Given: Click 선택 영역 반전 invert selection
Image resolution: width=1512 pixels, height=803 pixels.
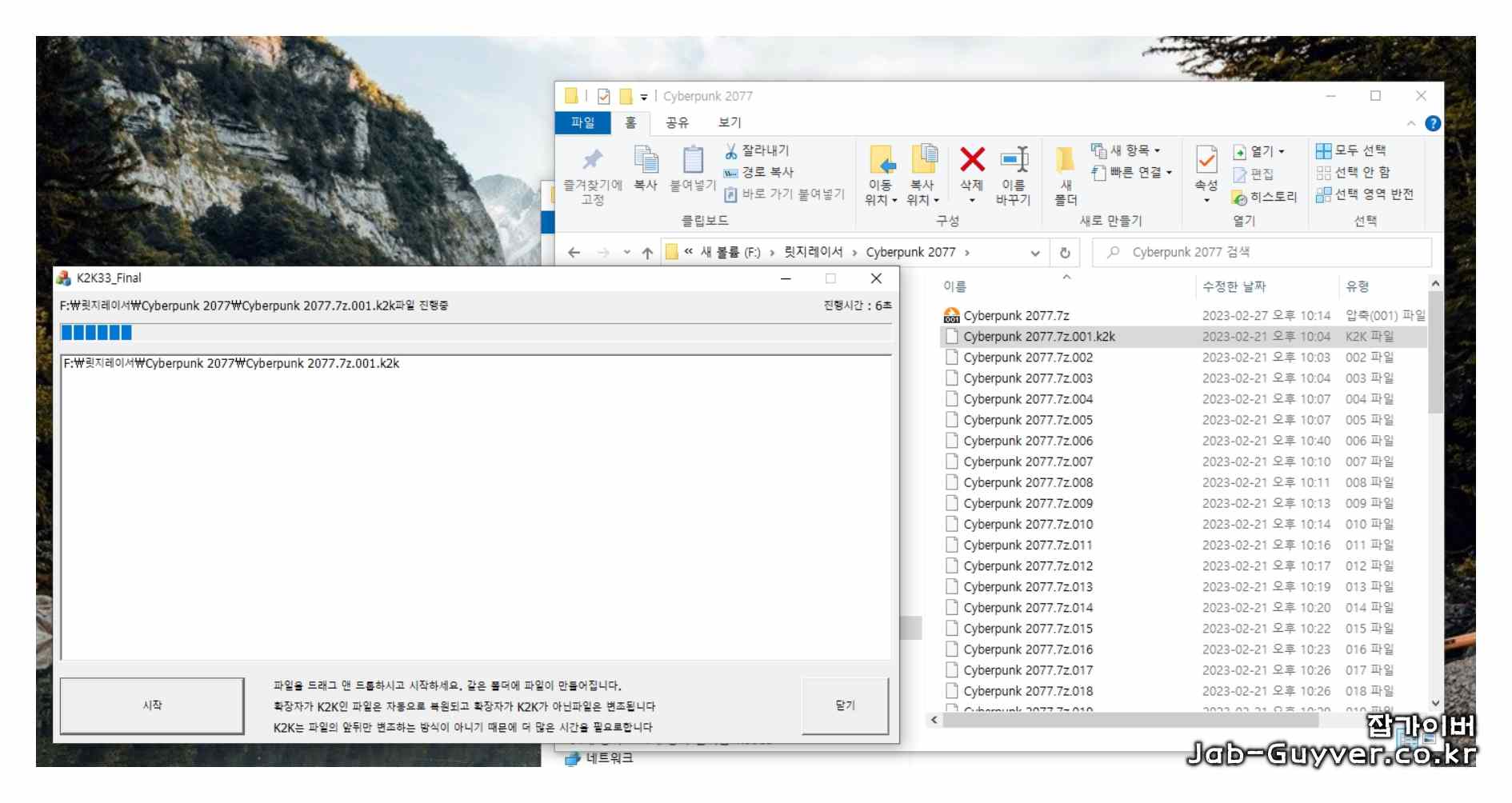Looking at the screenshot, I should [x=1365, y=194].
